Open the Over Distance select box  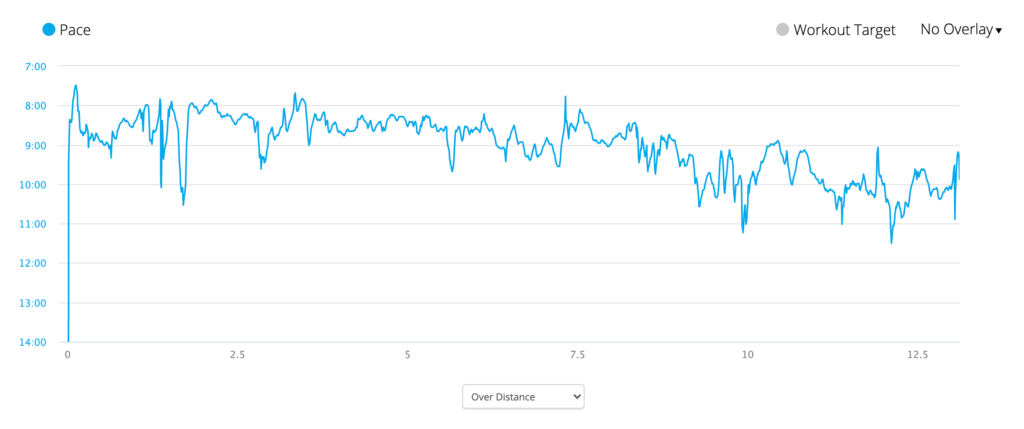[x=523, y=396]
